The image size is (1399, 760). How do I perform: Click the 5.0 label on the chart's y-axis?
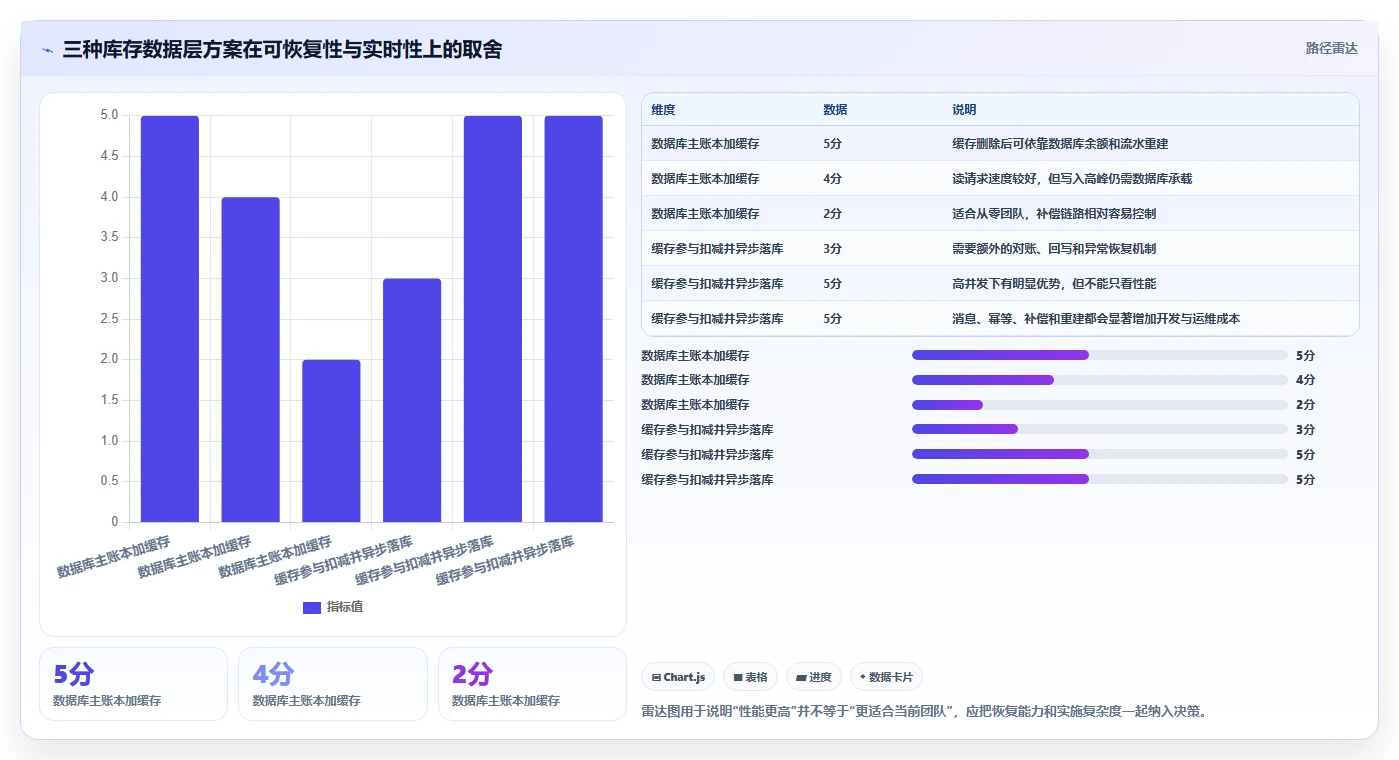click(109, 115)
